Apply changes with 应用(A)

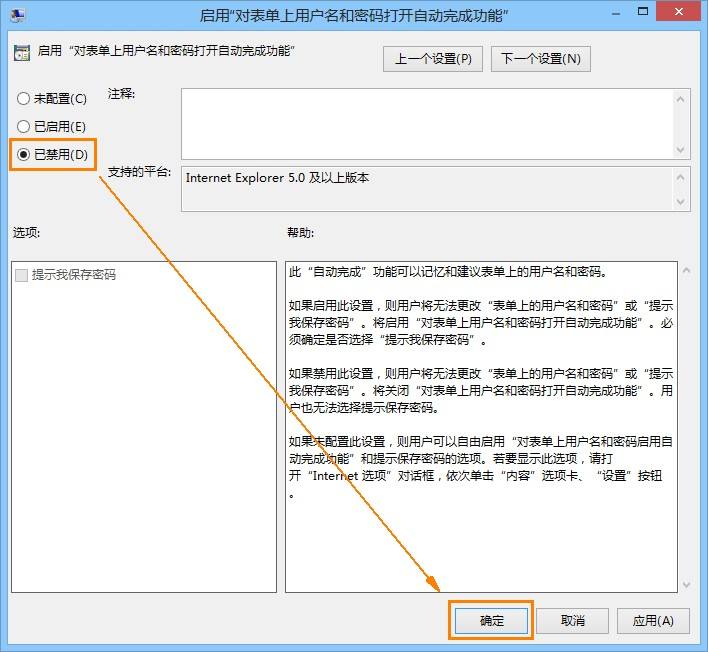click(653, 621)
